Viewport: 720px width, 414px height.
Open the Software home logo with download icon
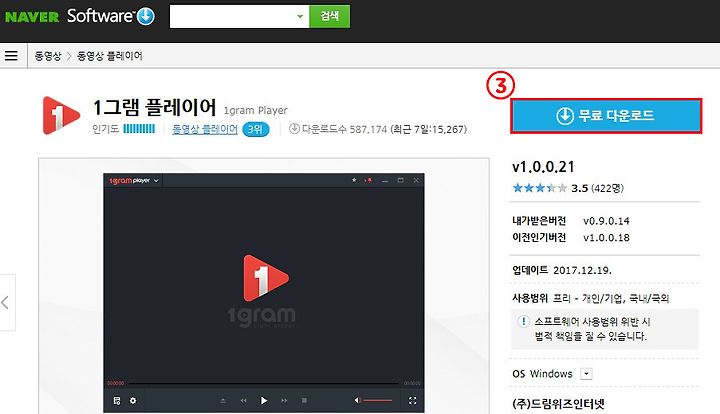[x=111, y=16]
